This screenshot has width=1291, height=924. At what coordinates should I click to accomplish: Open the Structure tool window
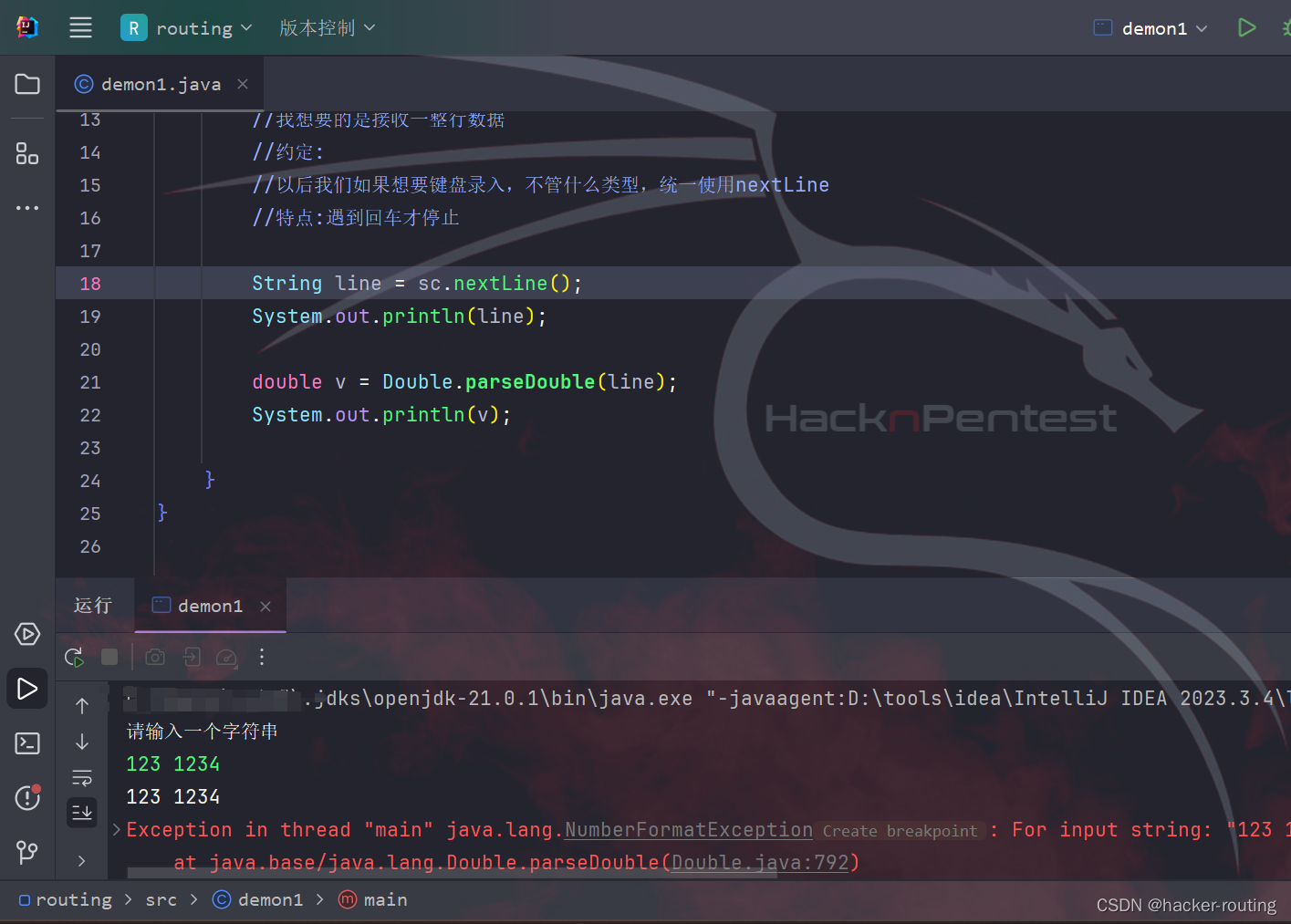(x=27, y=153)
